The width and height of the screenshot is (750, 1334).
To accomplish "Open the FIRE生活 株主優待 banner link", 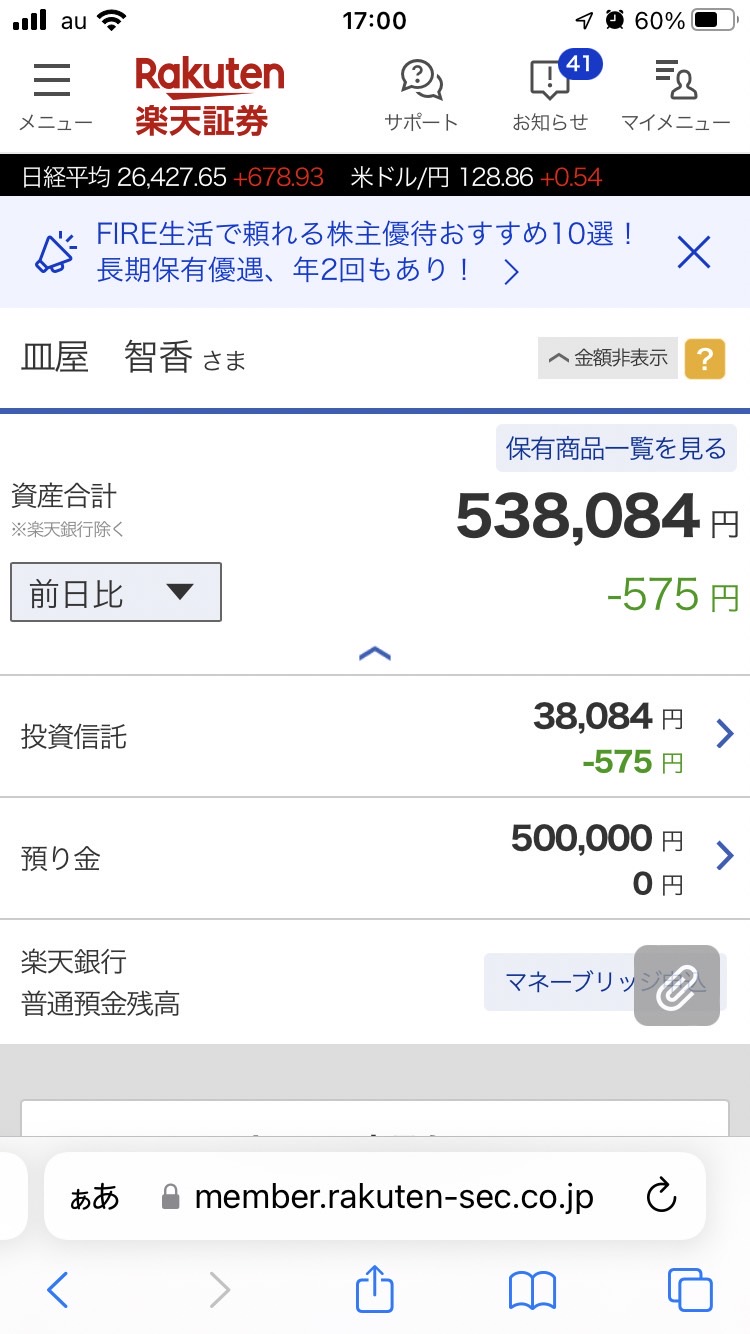I will [366, 252].
